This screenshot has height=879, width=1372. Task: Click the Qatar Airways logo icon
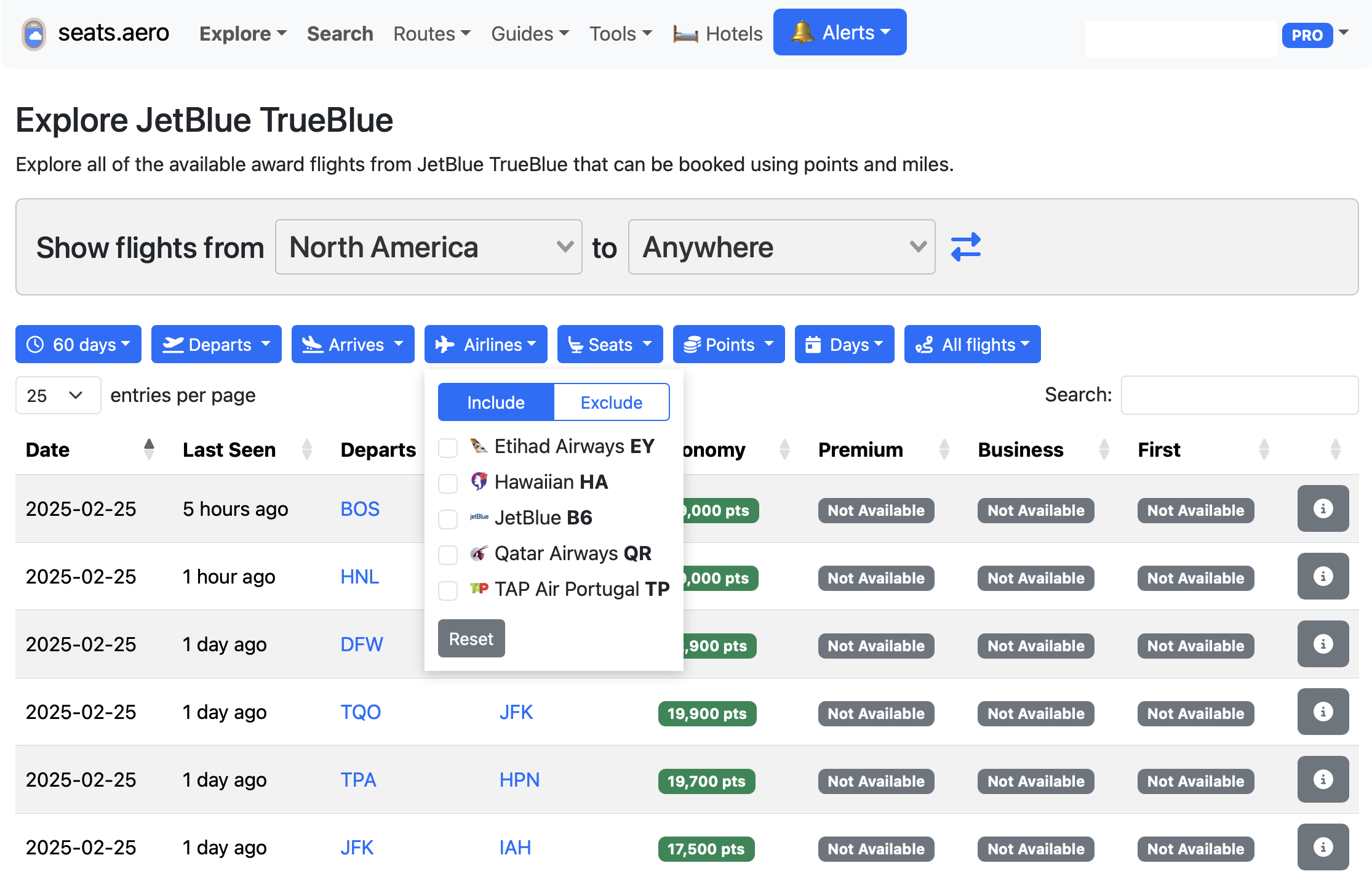pyautogui.click(x=479, y=553)
